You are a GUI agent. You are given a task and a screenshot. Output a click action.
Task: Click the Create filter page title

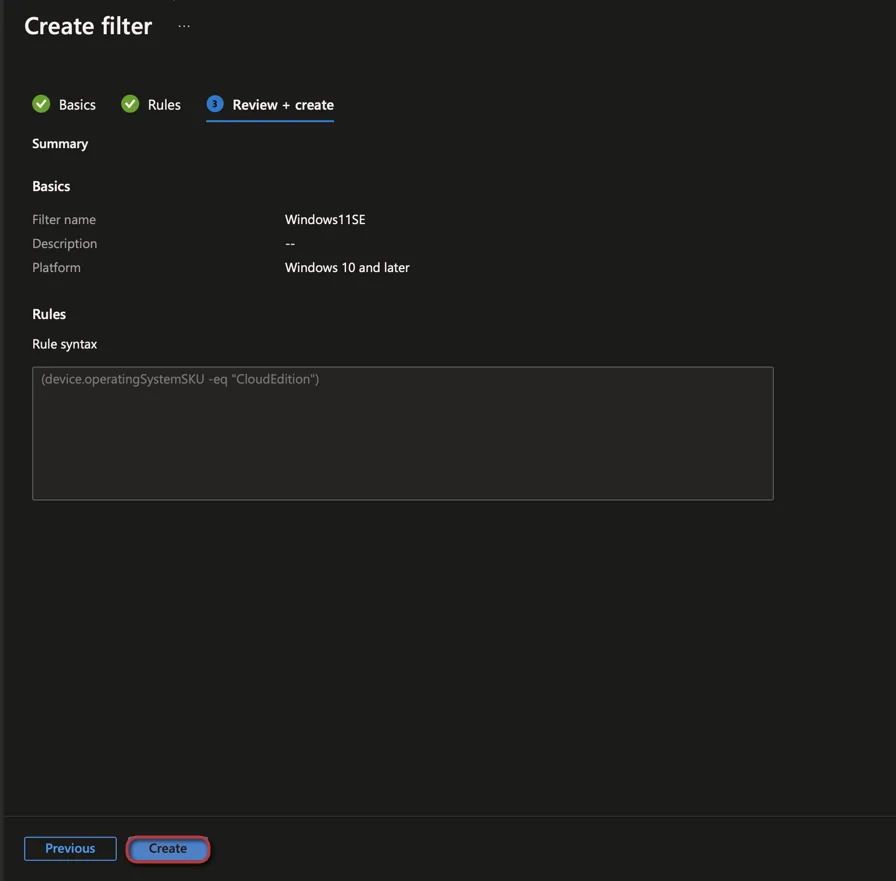click(x=88, y=26)
